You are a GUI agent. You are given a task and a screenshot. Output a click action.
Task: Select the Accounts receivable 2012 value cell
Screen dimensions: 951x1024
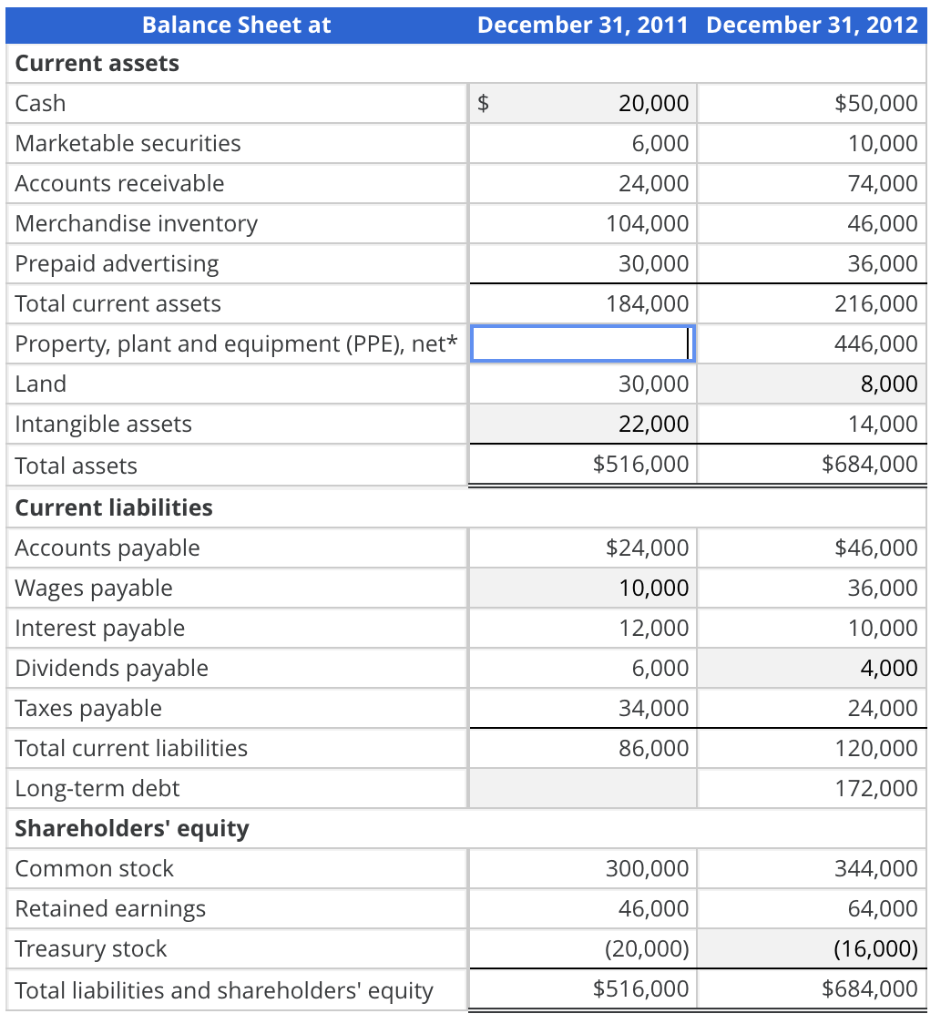[812, 183]
